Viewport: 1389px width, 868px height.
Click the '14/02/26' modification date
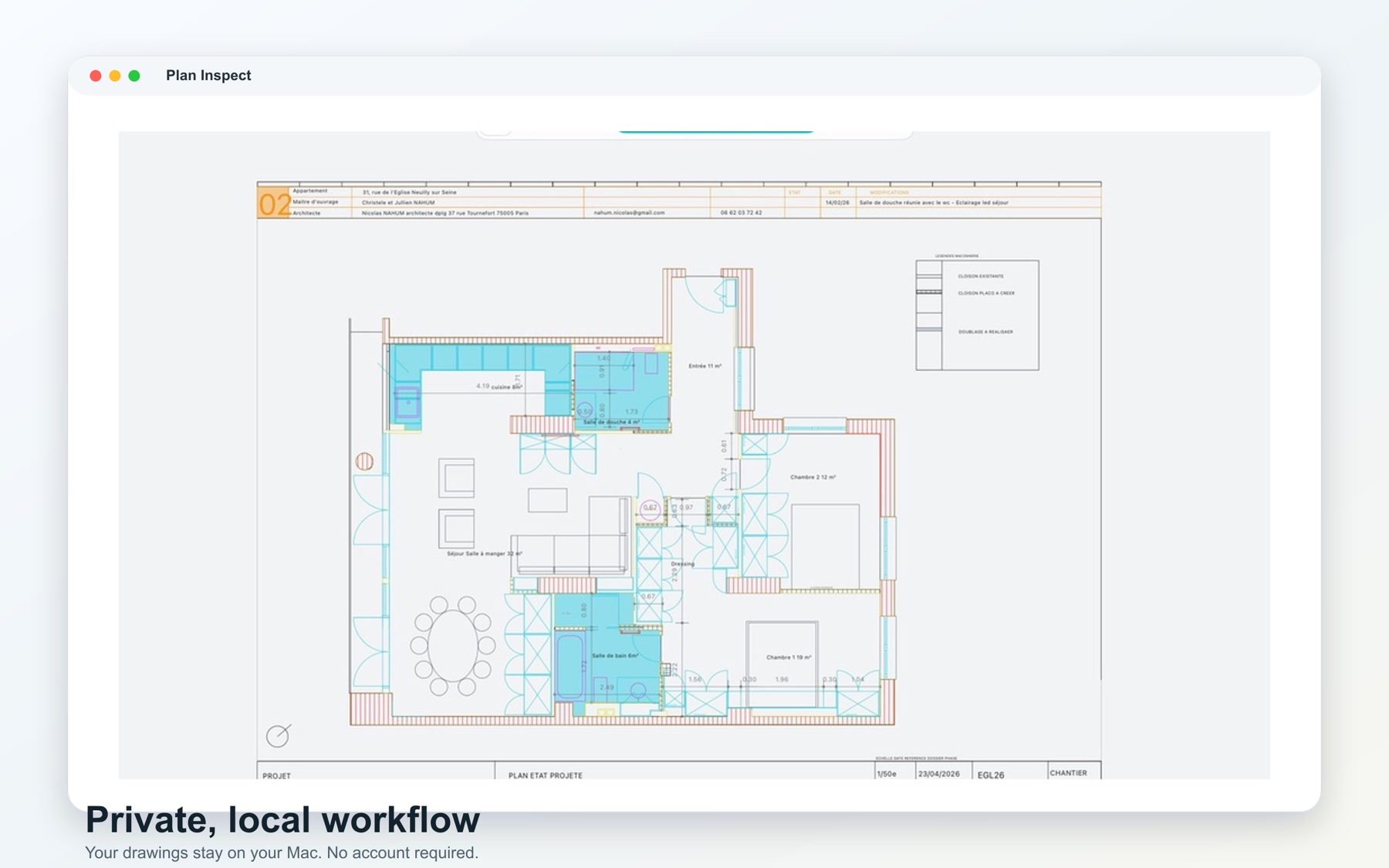(x=837, y=202)
